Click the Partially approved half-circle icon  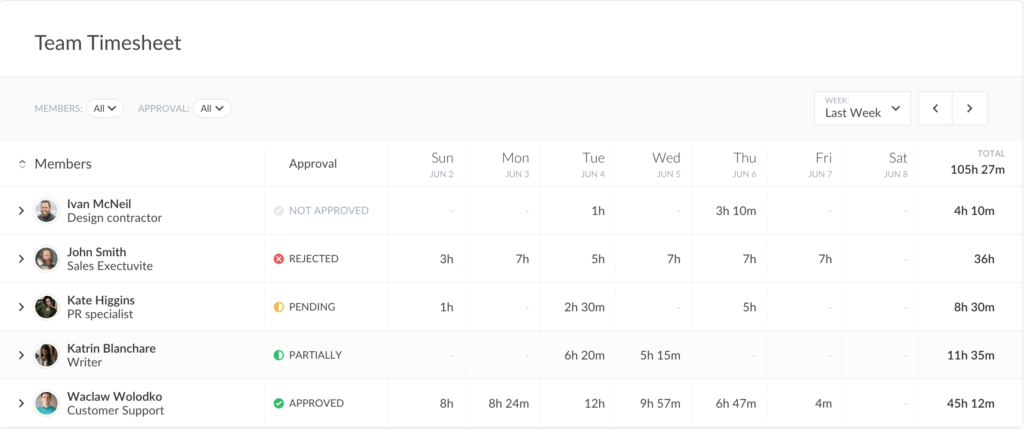tap(279, 355)
